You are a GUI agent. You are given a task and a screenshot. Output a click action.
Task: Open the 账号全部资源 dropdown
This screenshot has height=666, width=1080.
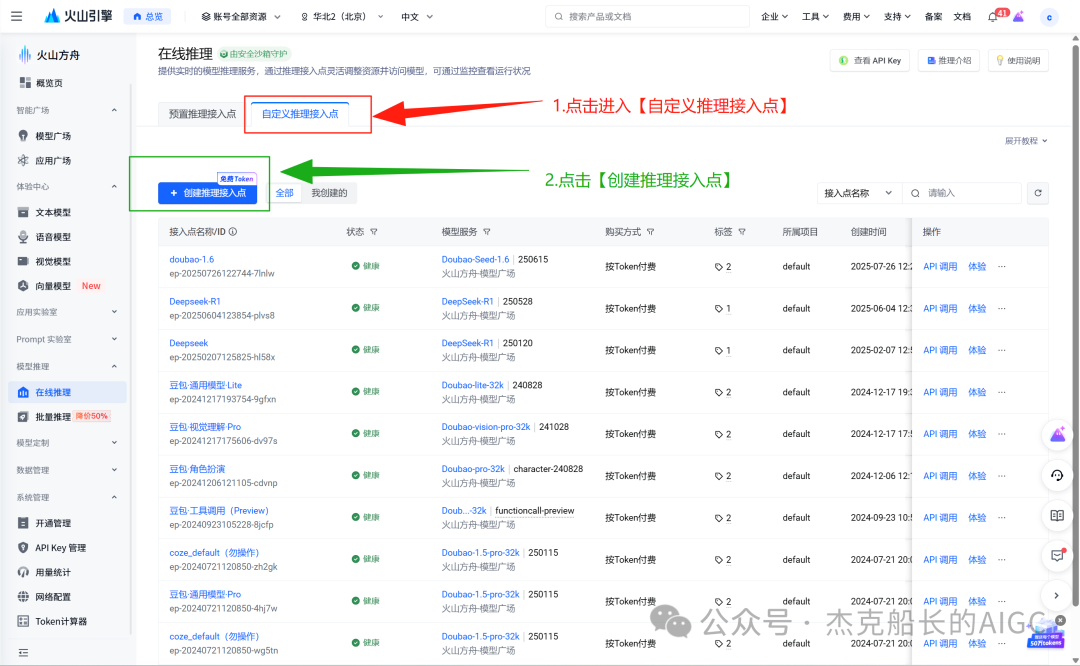240,17
